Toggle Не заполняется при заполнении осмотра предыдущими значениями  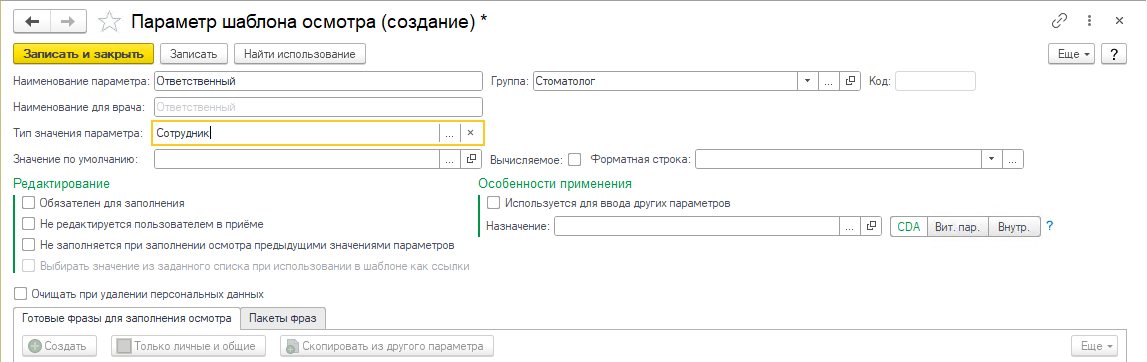[29, 244]
